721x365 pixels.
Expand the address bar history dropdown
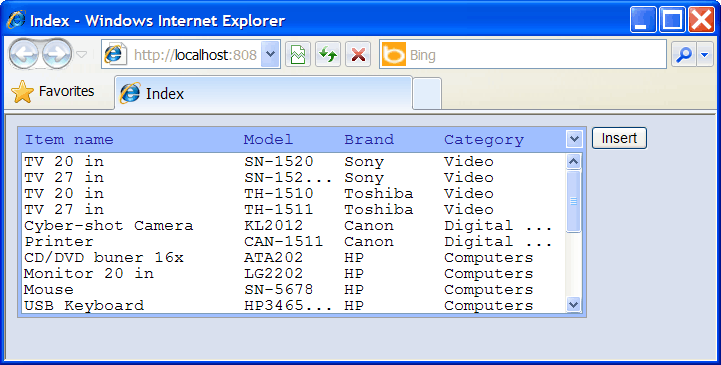pyautogui.click(x=270, y=55)
